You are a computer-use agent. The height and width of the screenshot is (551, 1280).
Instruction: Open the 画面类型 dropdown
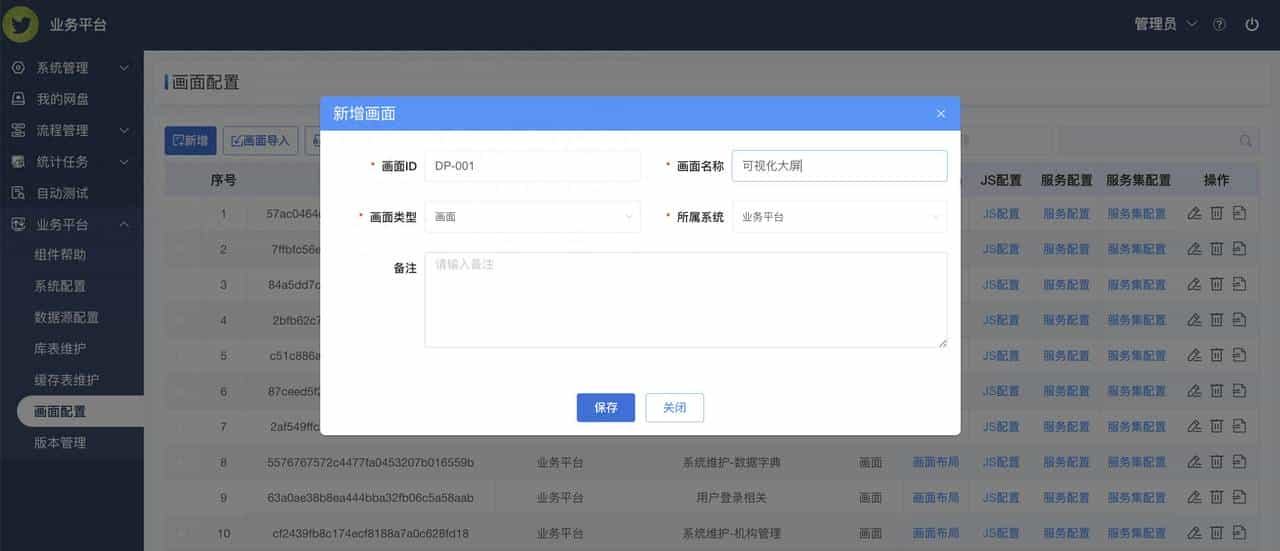point(532,217)
